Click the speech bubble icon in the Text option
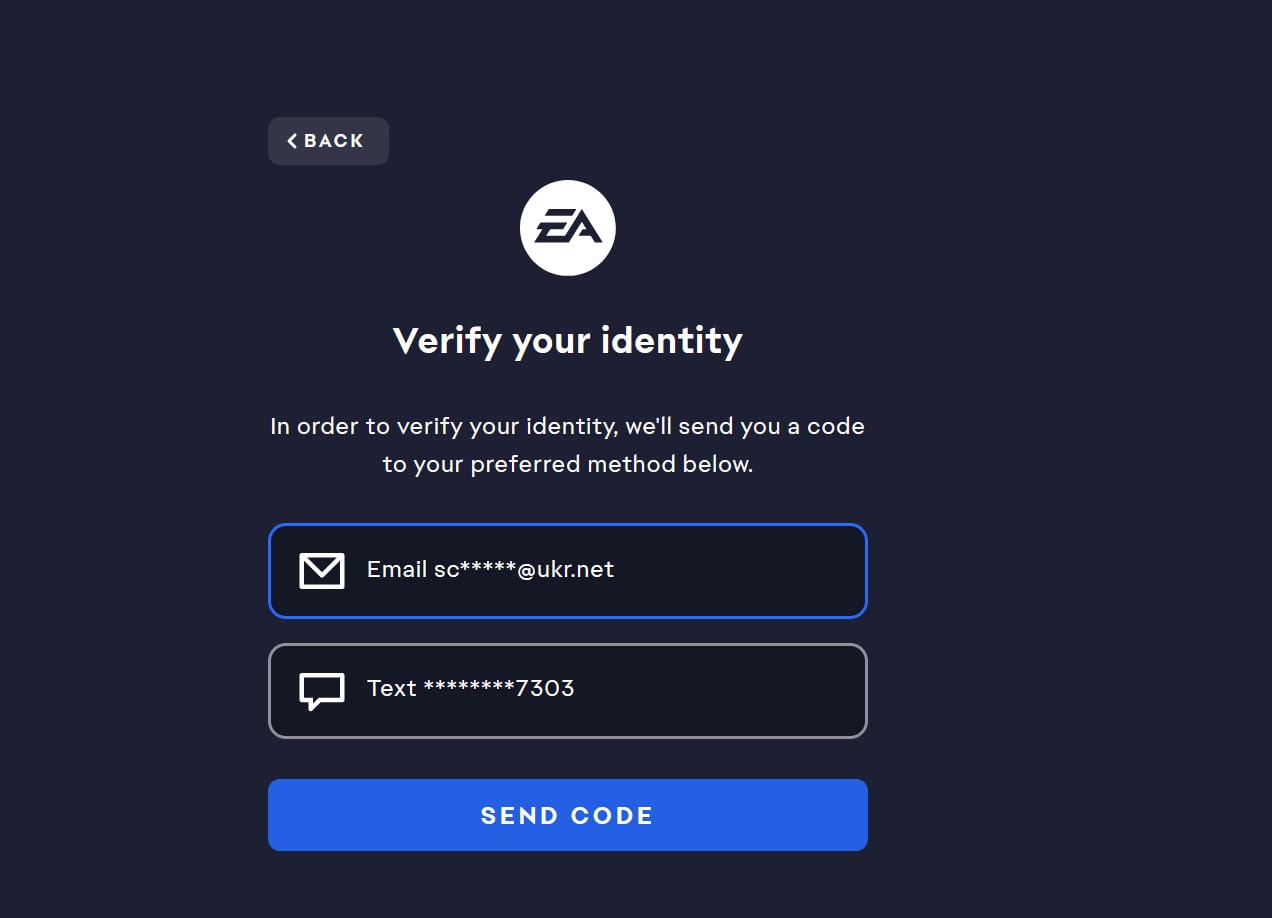This screenshot has width=1272, height=918. pyautogui.click(x=322, y=690)
